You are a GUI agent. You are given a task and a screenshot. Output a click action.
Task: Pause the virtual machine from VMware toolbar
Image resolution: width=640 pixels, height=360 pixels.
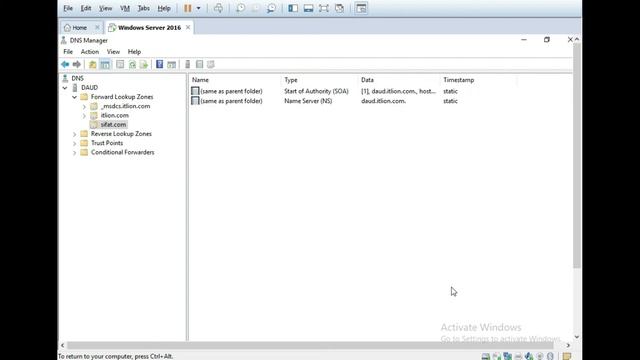187,8
